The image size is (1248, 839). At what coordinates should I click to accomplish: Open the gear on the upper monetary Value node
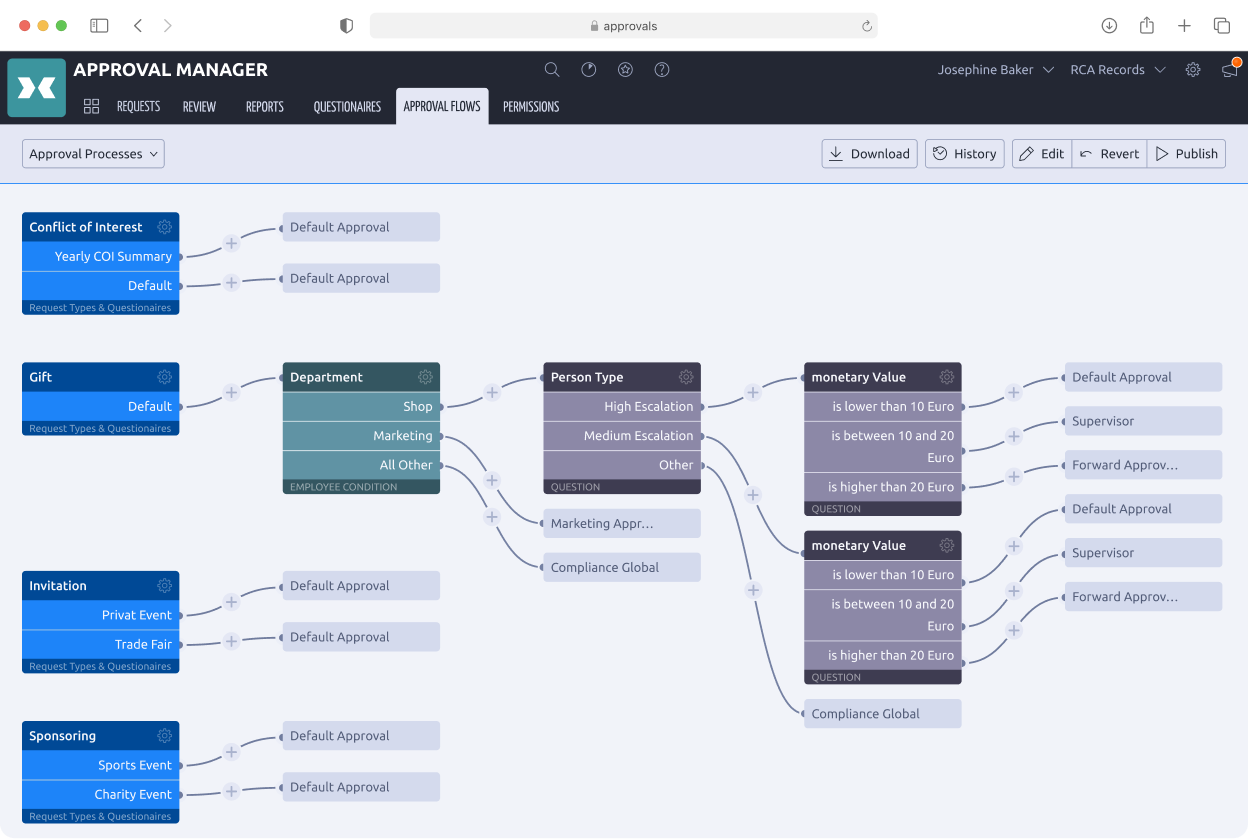(946, 377)
